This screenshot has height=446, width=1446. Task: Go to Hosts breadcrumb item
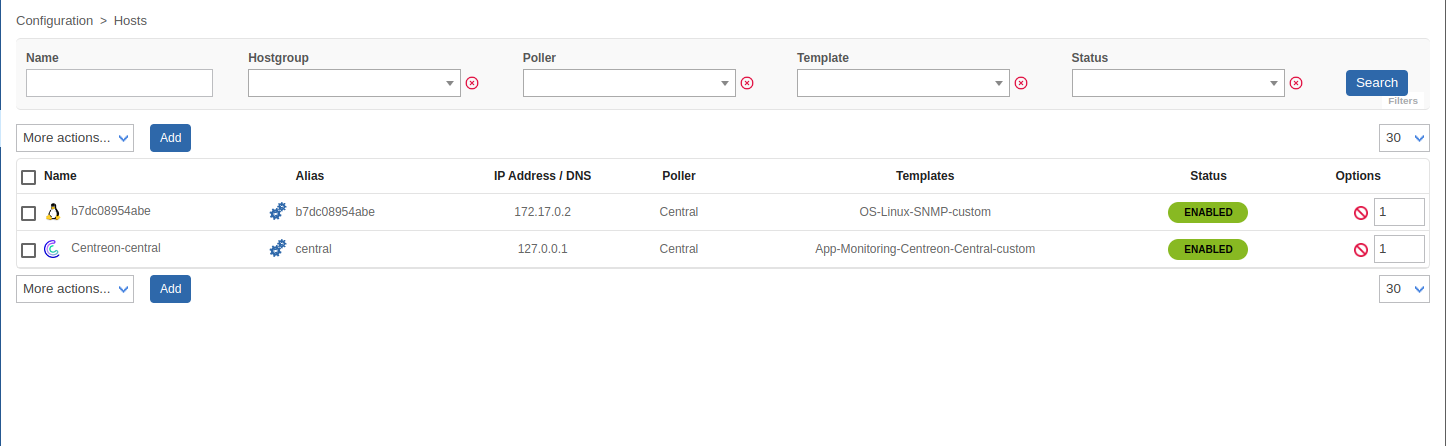(x=129, y=20)
